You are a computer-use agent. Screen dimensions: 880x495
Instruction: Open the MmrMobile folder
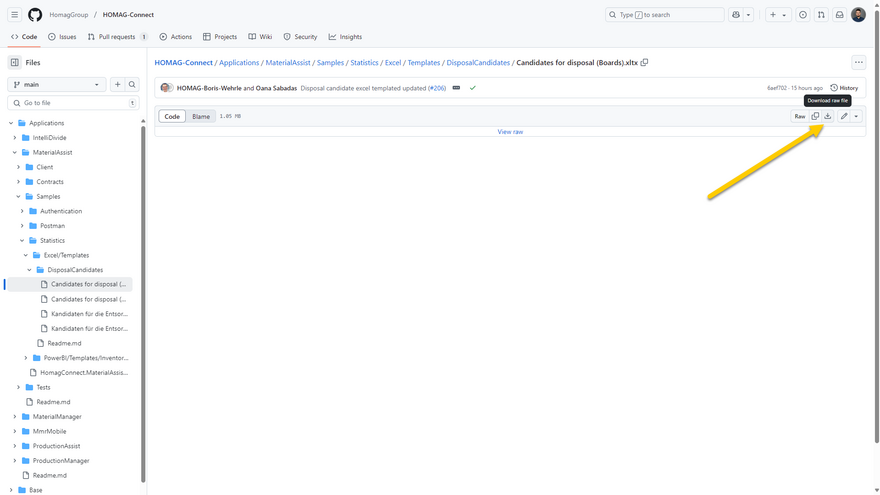click(49, 431)
